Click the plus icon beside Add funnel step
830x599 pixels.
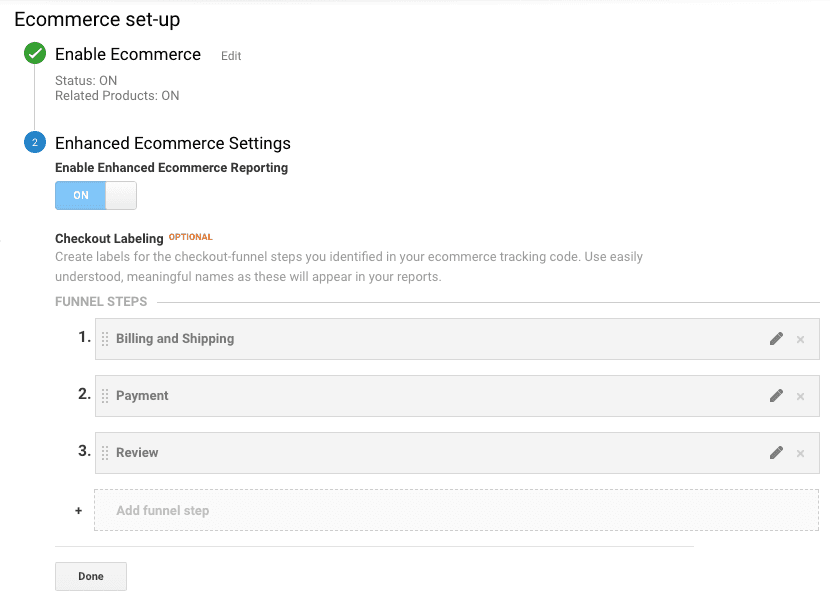click(x=78, y=510)
